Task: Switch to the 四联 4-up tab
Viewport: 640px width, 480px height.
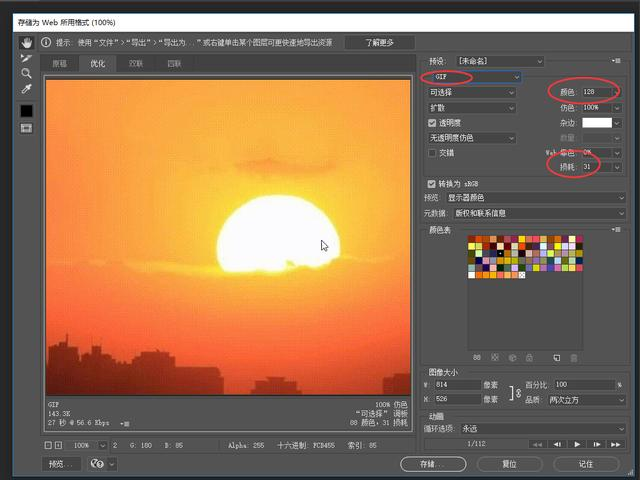Action: pyautogui.click(x=174, y=64)
